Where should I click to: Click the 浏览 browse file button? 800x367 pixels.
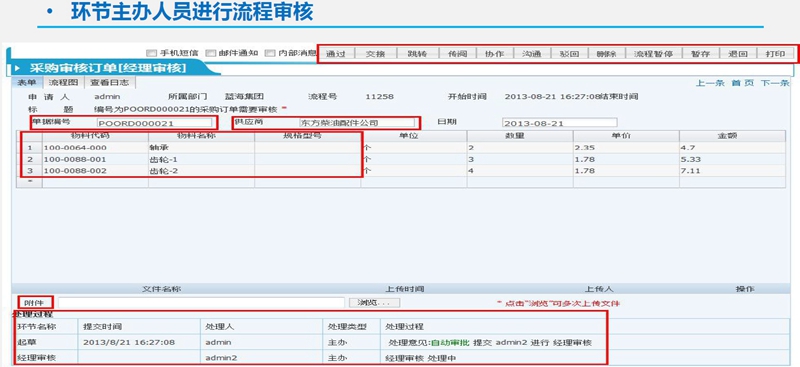(374, 303)
